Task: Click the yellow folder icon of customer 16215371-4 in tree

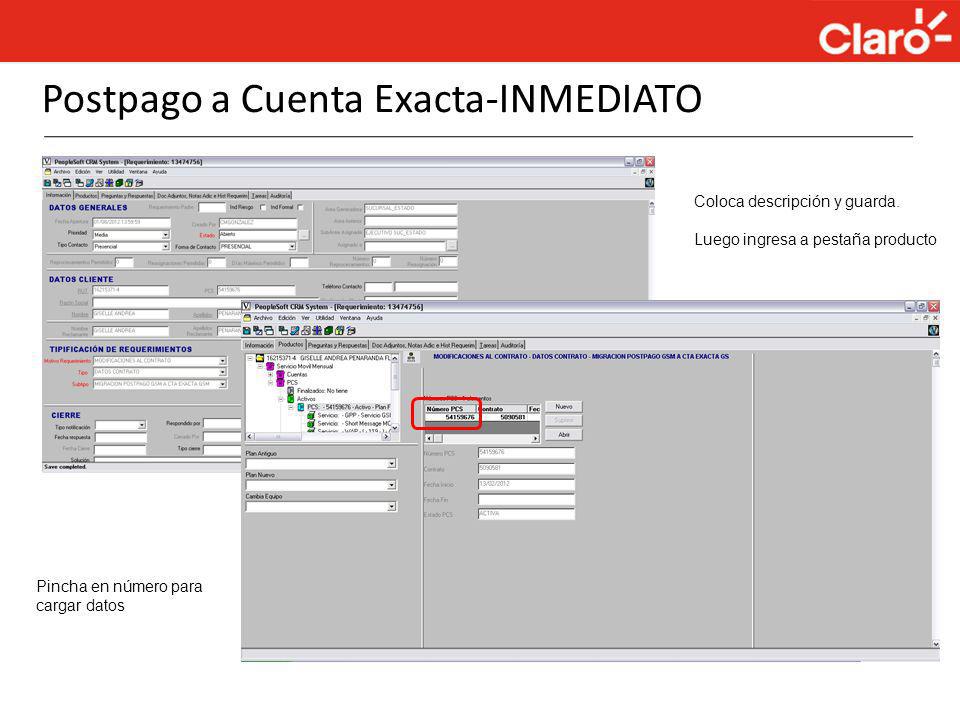Action: 260,358
